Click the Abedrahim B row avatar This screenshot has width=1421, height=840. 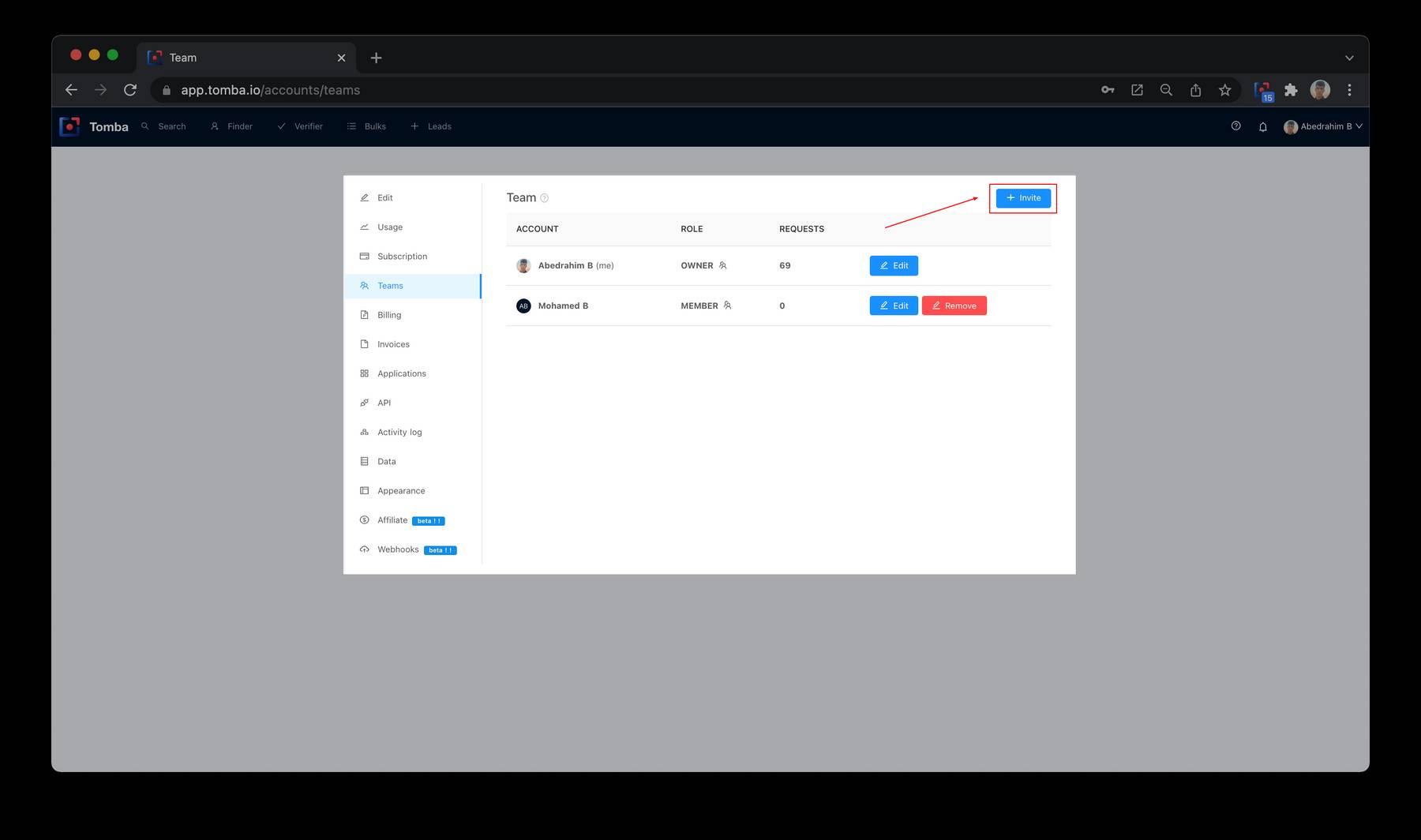pos(523,266)
